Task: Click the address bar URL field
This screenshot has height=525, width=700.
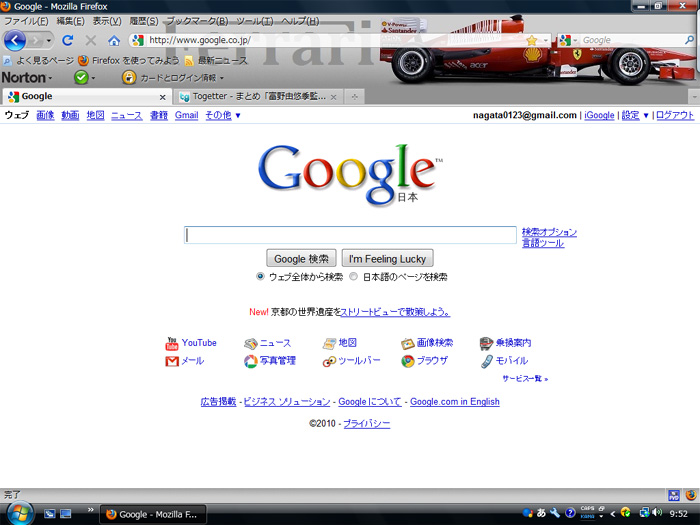Action: tap(335, 40)
